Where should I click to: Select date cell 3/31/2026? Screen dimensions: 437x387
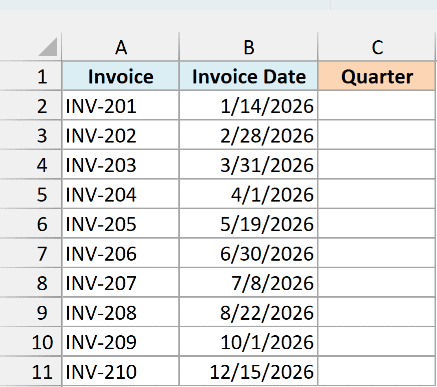(x=249, y=165)
